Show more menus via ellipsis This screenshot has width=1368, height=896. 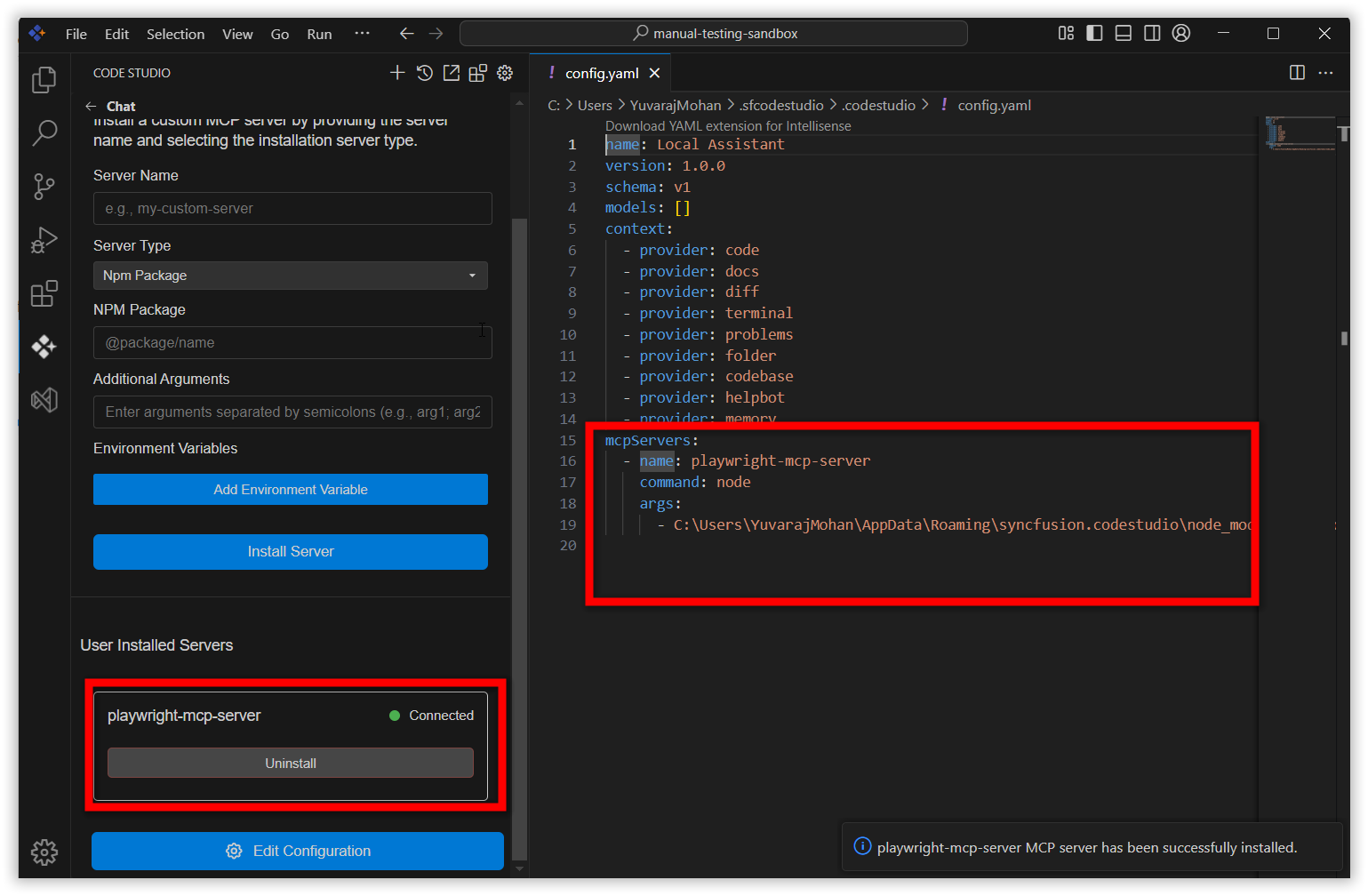click(362, 34)
